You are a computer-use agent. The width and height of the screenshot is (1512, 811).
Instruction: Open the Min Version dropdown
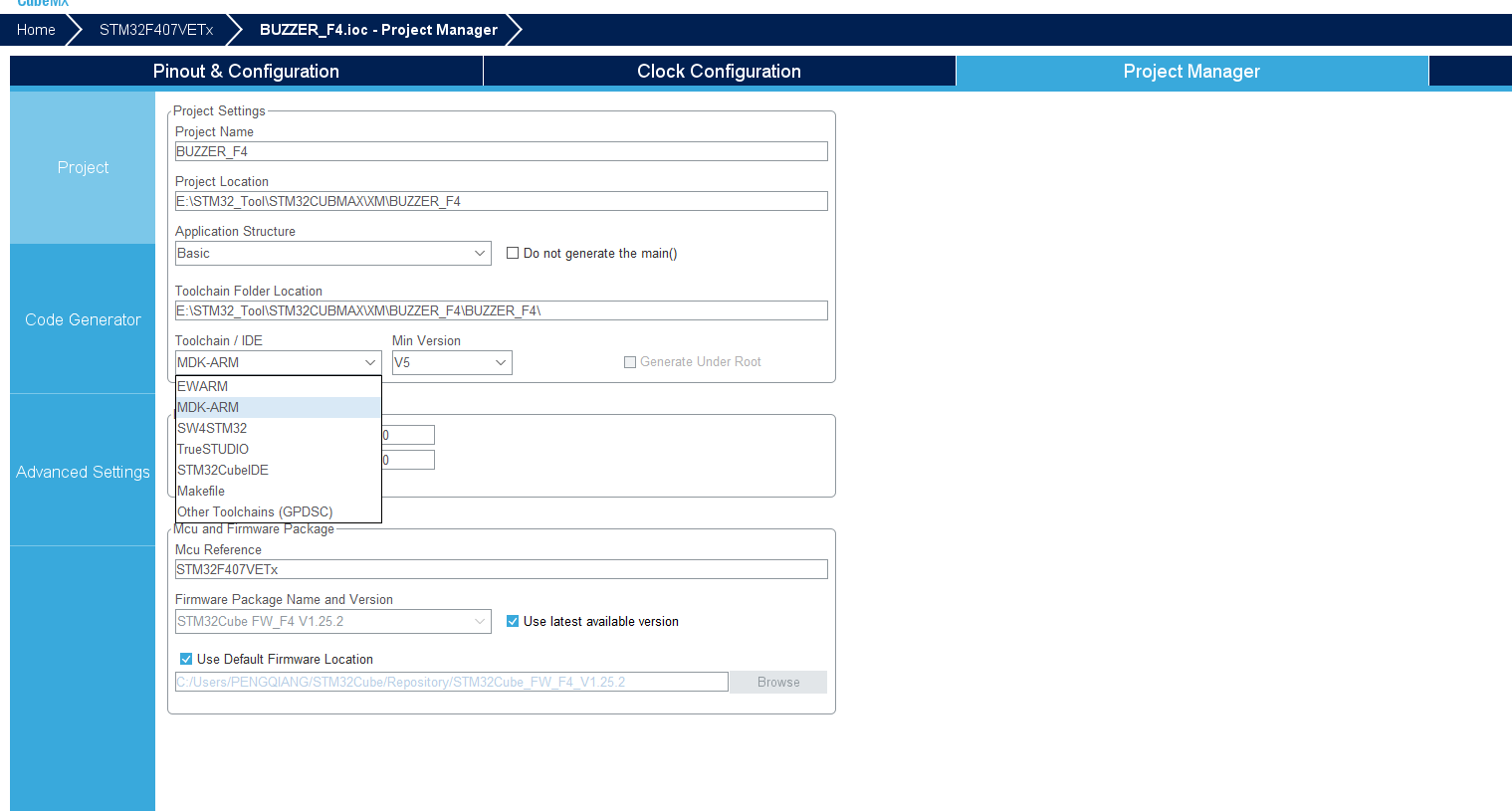click(x=452, y=363)
